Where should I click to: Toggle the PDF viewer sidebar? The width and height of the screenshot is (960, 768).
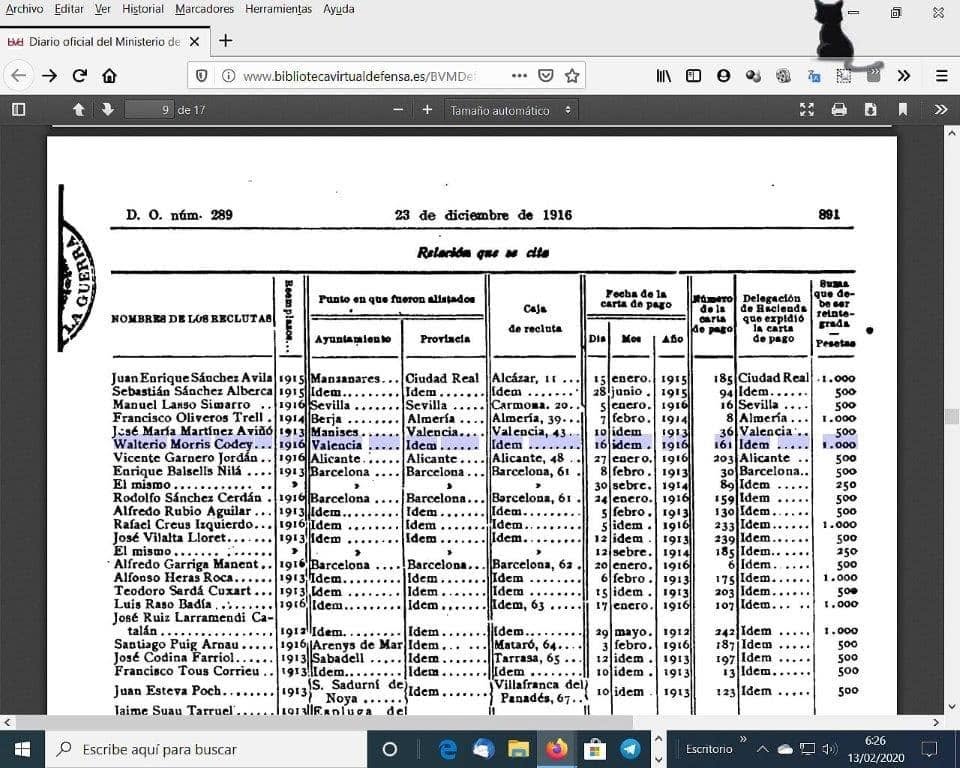(19, 110)
